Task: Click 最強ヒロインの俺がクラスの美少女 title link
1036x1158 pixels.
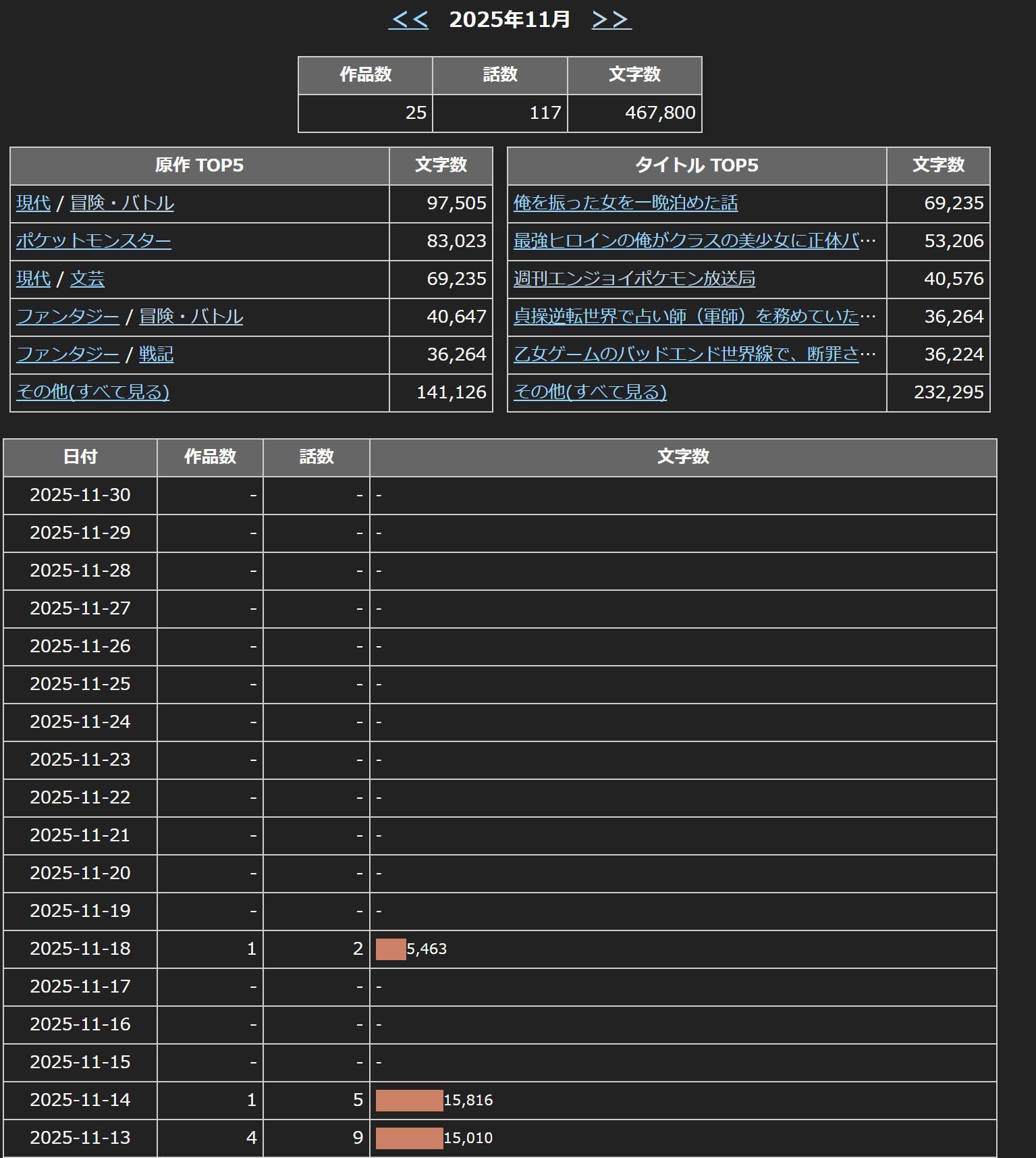Action: (686, 241)
